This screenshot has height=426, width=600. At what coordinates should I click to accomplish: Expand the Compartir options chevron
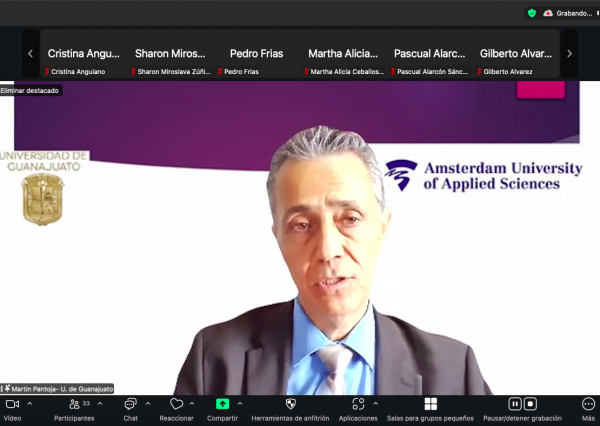[x=240, y=404]
